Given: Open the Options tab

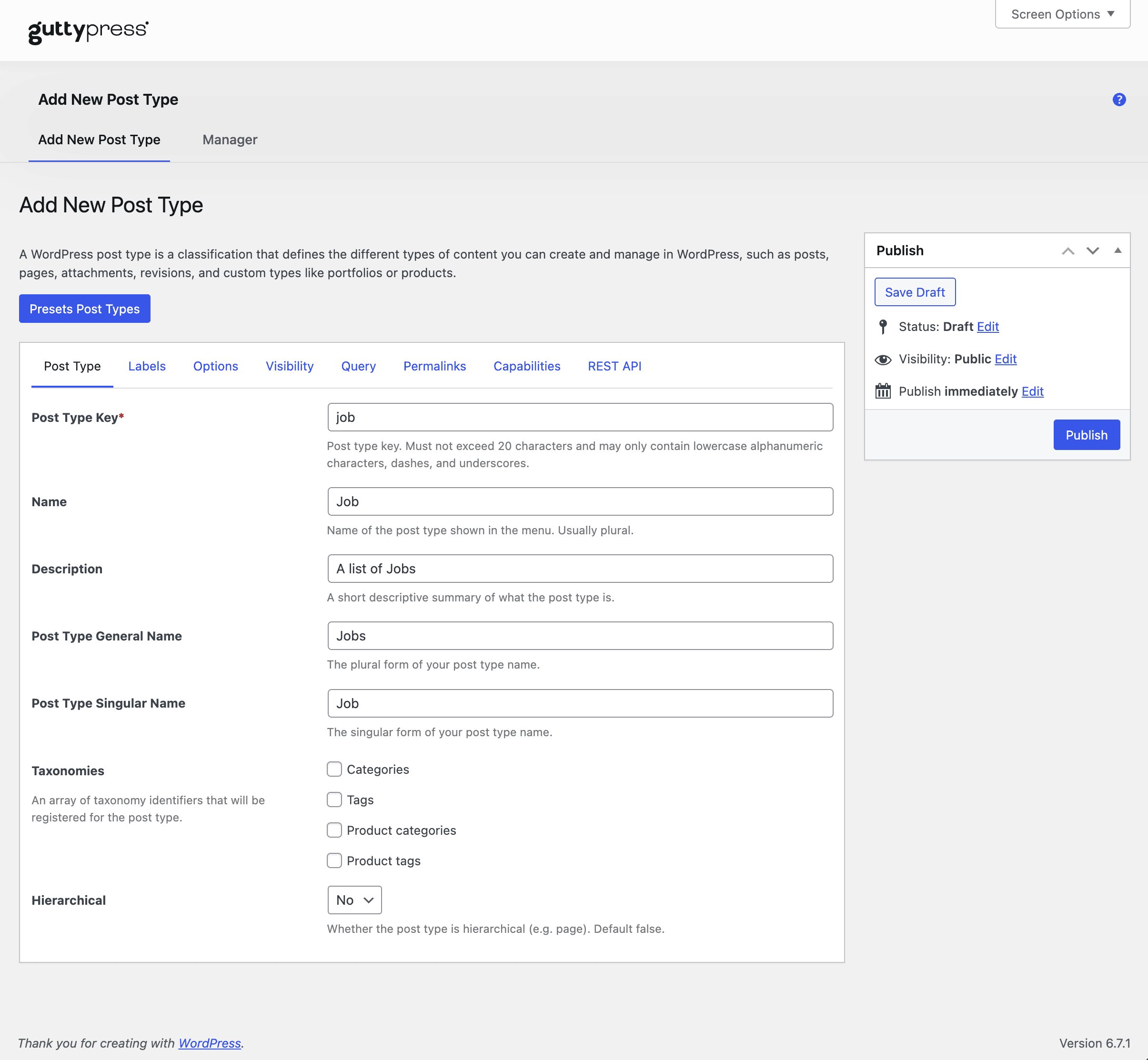Looking at the screenshot, I should coord(216,366).
